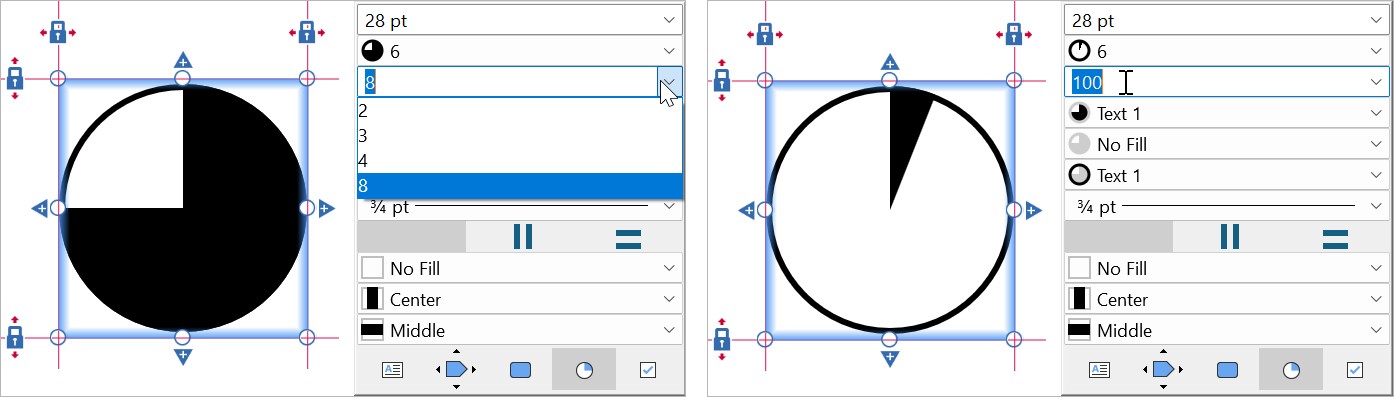
Task: Select vertical double-bar toggle in panel showing 100
Action: (x=1229, y=237)
